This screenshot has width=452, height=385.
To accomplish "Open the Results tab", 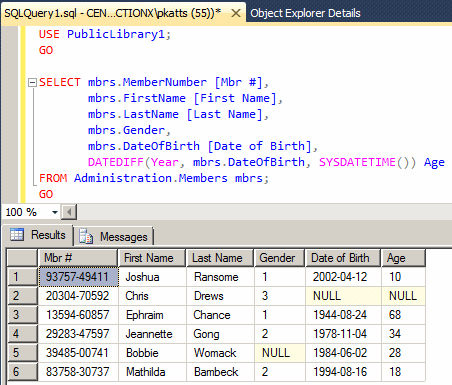I will tap(38, 235).
